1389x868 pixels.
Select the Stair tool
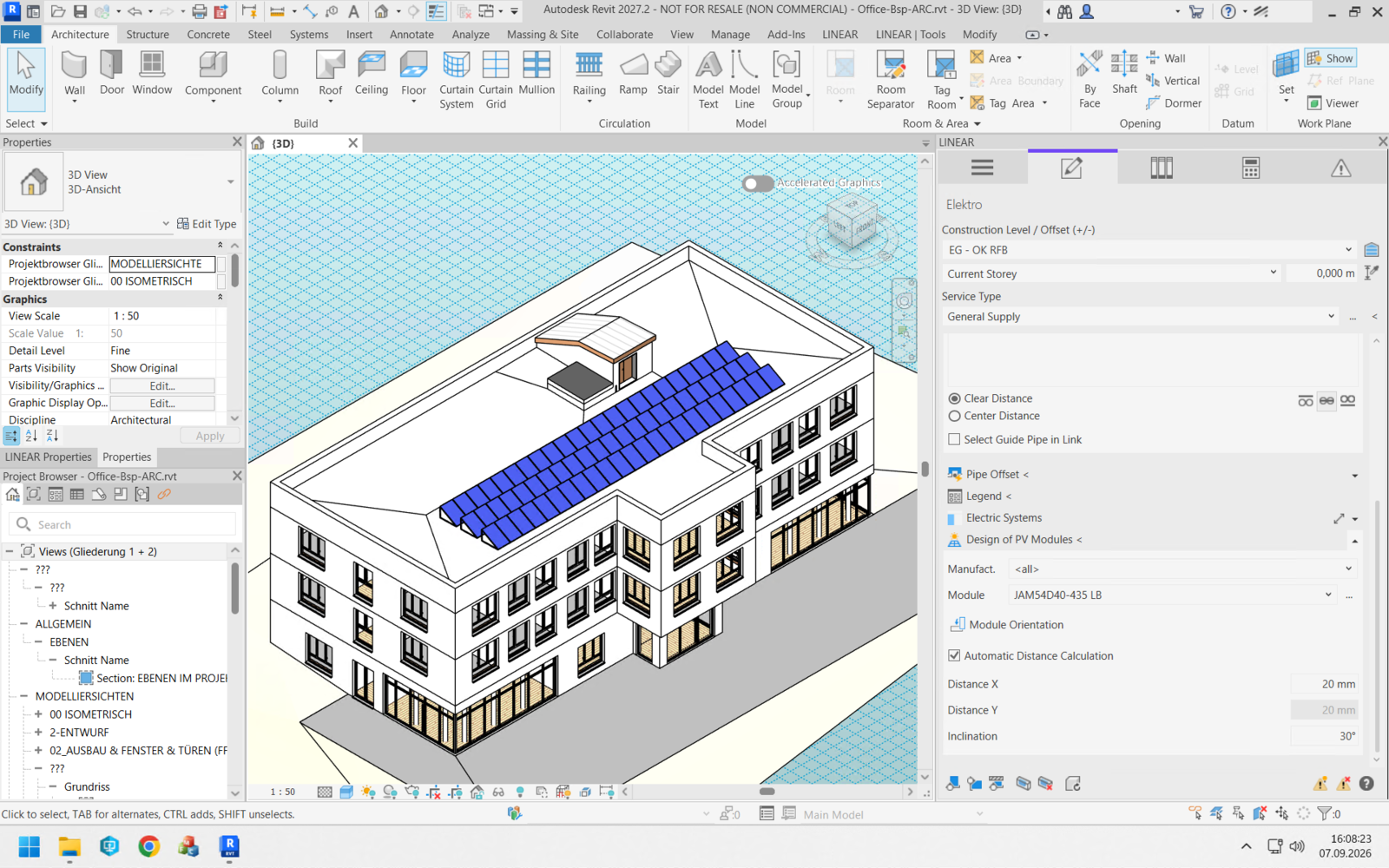668,72
